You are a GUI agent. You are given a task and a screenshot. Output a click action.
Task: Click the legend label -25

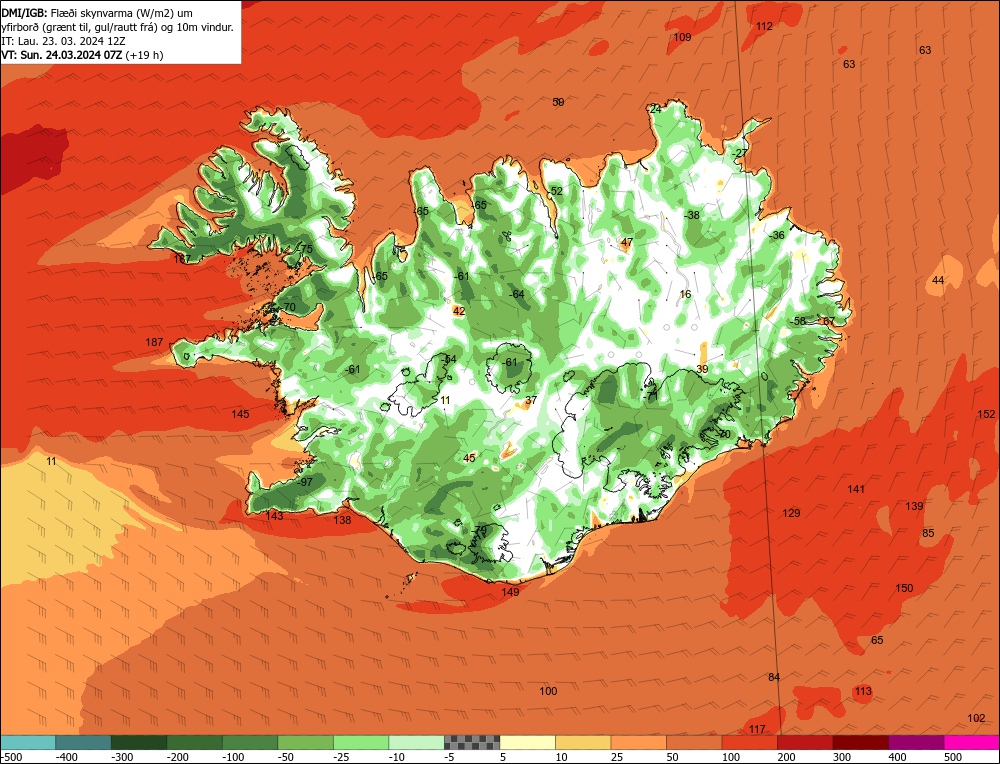click(342, 757)
